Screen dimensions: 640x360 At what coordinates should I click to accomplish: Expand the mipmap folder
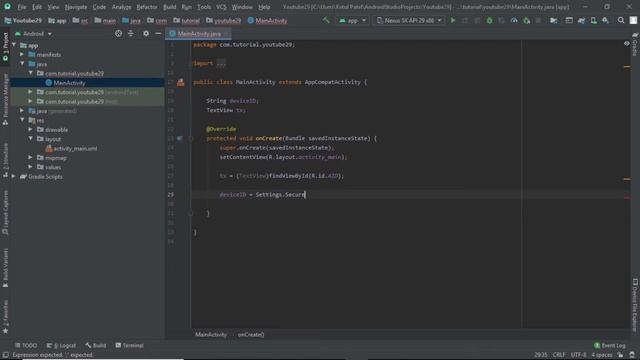[x=31, y=158]
